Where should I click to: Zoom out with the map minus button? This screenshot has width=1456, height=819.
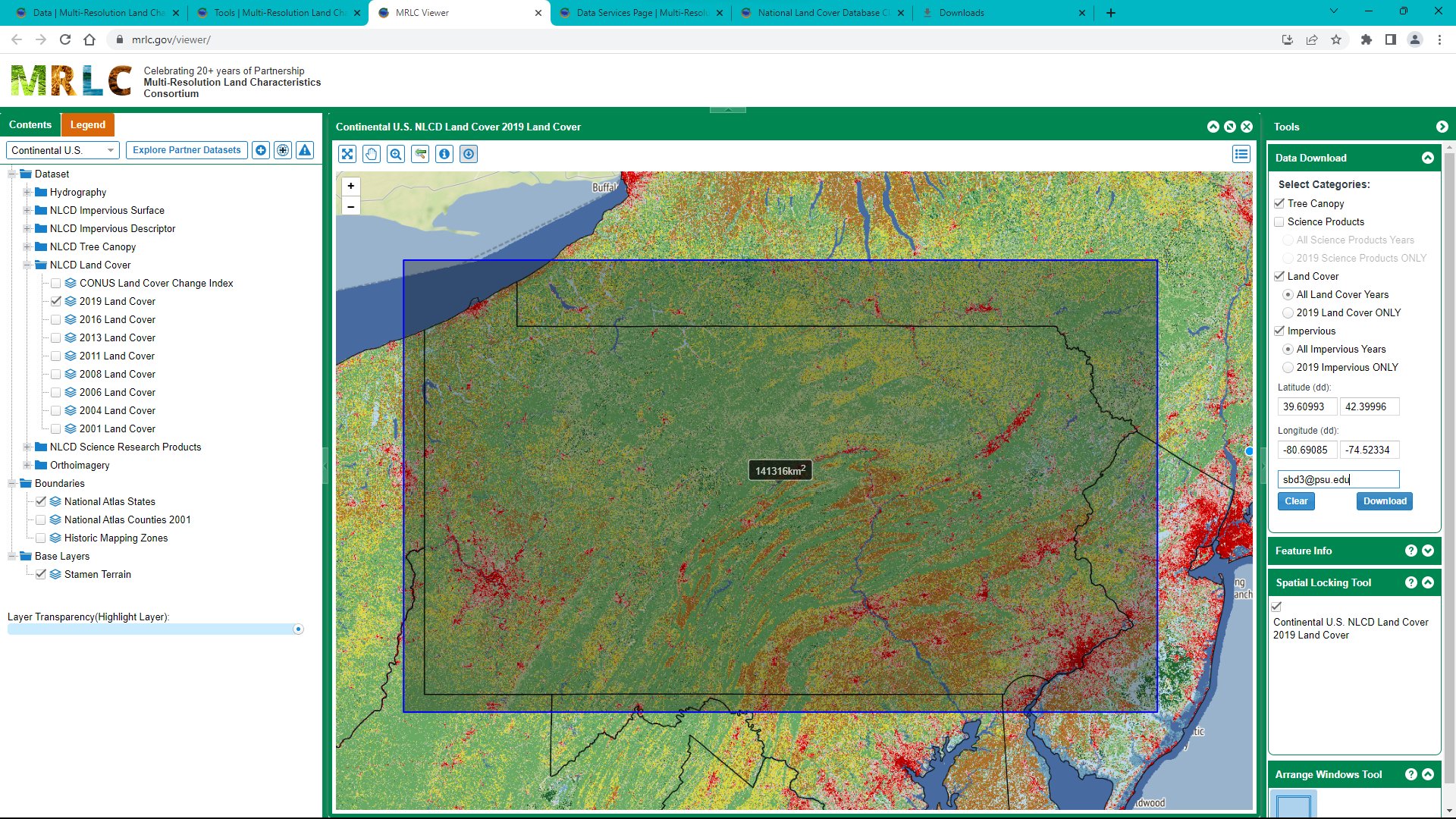(351, 206)
